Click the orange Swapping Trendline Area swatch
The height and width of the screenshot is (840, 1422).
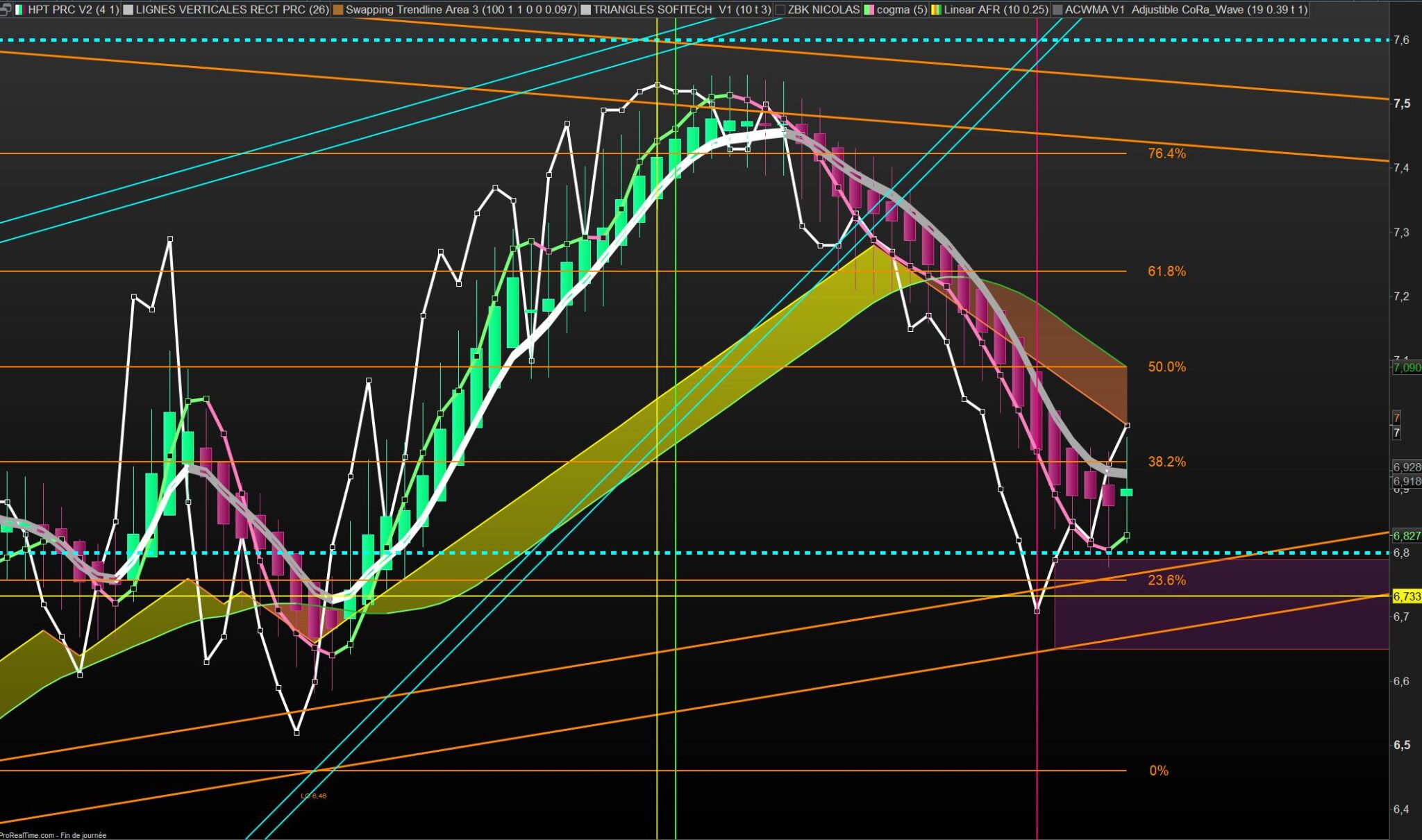pyautogui.click(x=338, y=10)
